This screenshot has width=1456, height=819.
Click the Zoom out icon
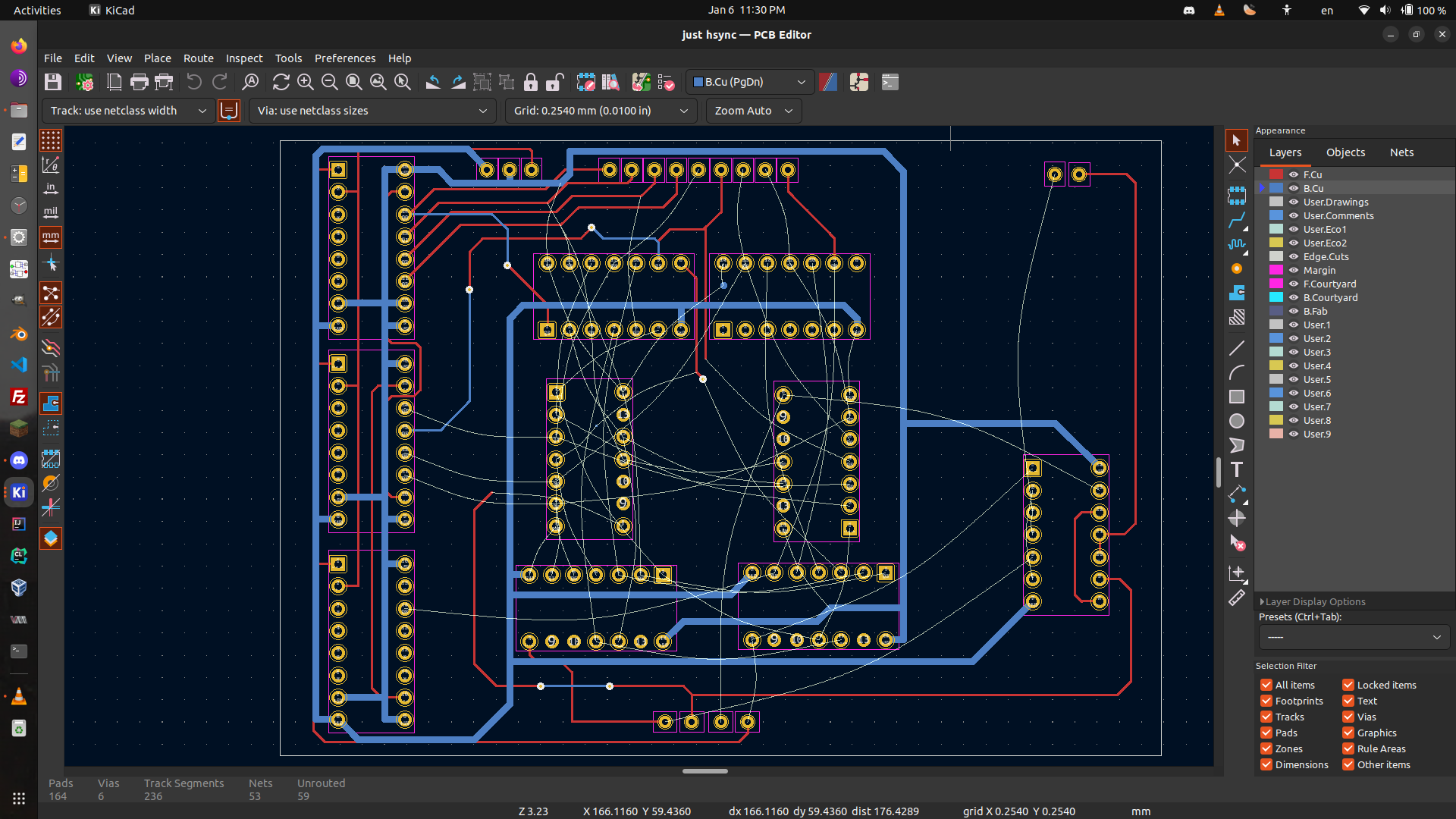pos(330,82)
